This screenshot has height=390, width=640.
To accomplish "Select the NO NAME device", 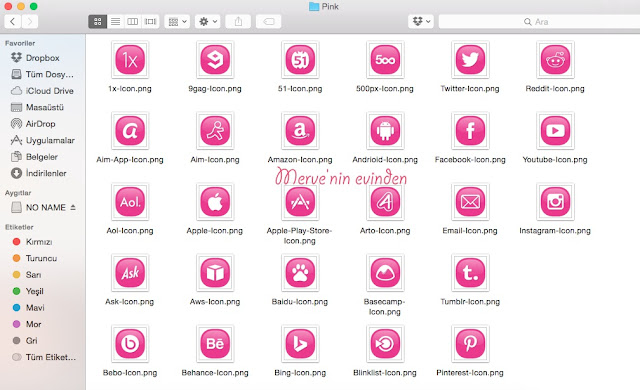I will pos(39,208).
